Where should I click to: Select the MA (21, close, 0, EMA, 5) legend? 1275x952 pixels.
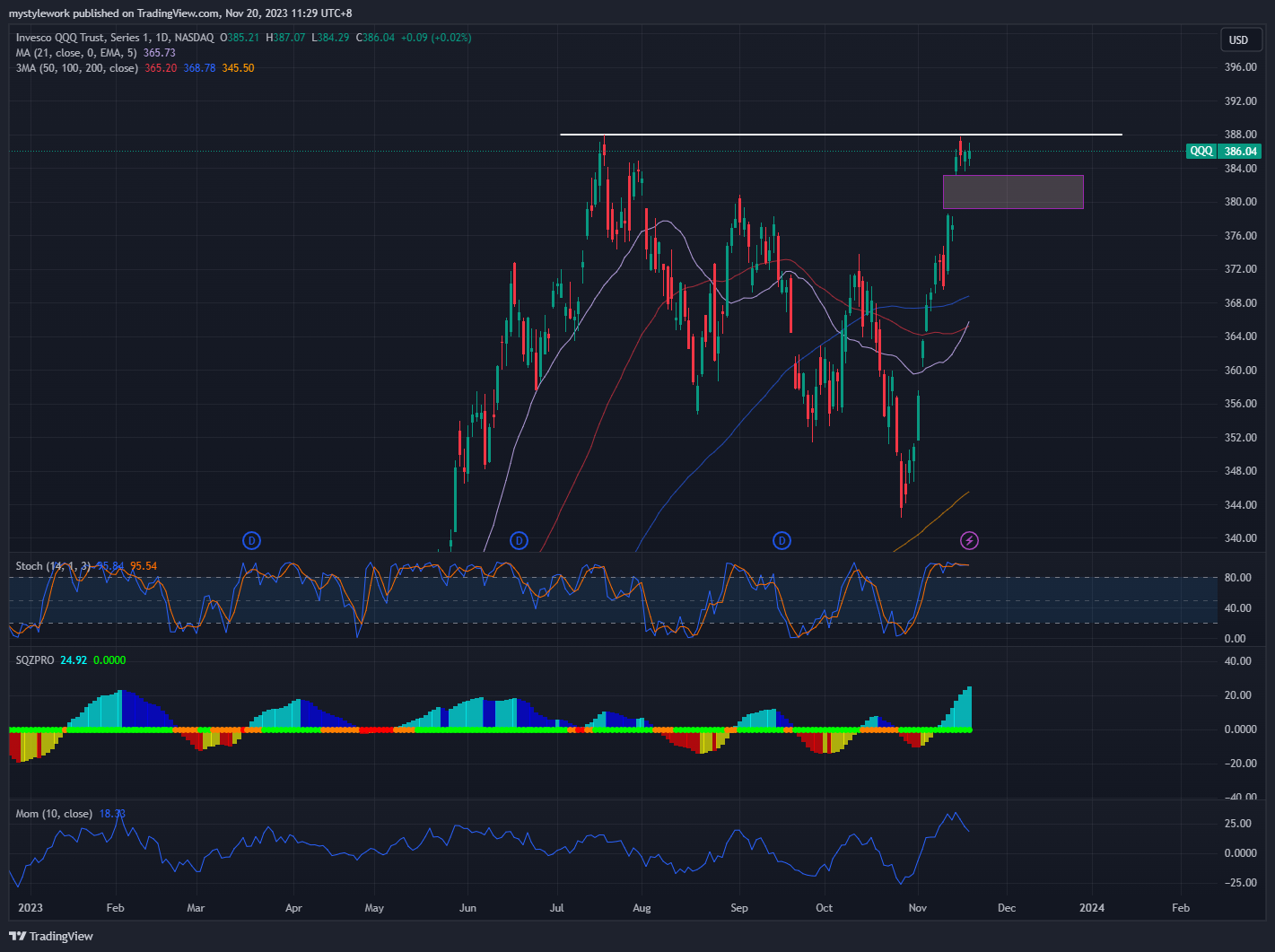coord(76,53)
